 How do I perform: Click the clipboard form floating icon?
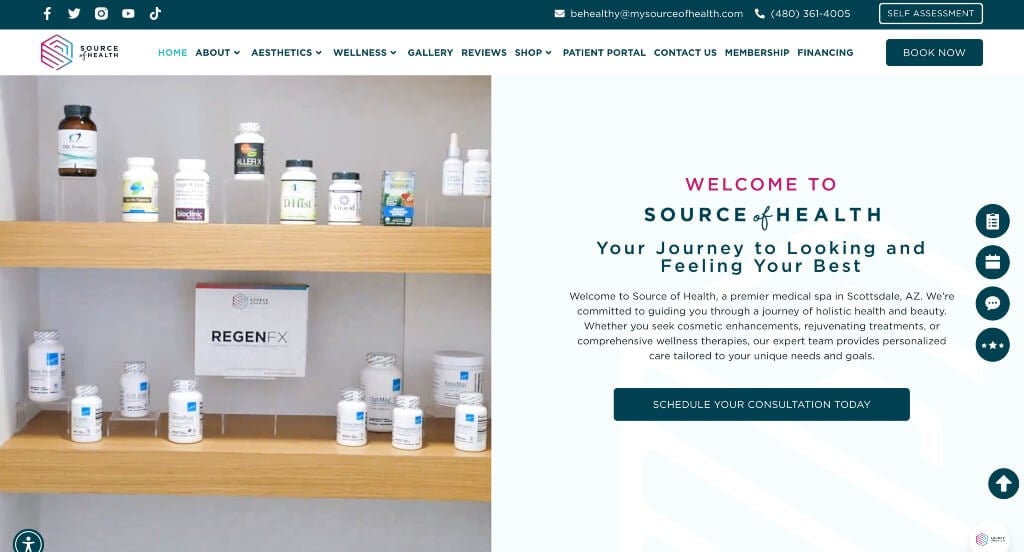(992, 221)
